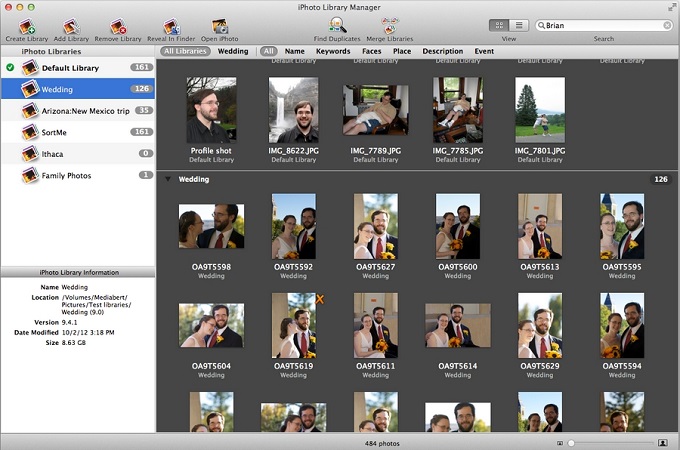Viewport: 680px width, 450px height.
Task: Click the Merge Libraries icon
Action: [x=389, y=26]
